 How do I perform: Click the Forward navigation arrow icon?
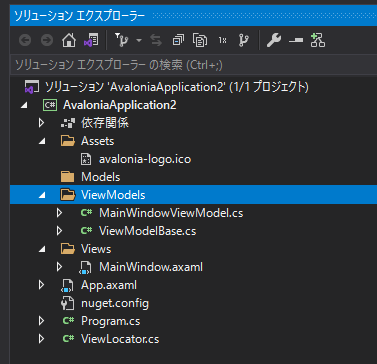pyautogui.click(x=47, y=41)
